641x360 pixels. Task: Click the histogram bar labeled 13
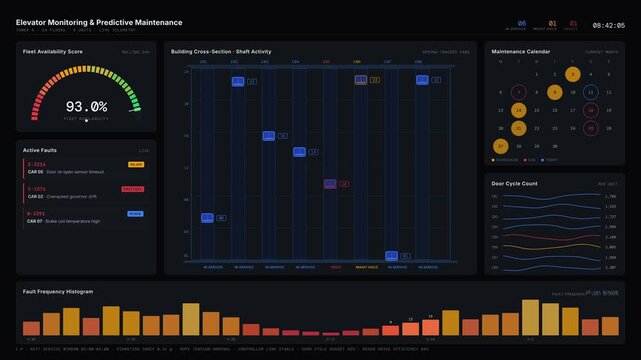(430, 327)
